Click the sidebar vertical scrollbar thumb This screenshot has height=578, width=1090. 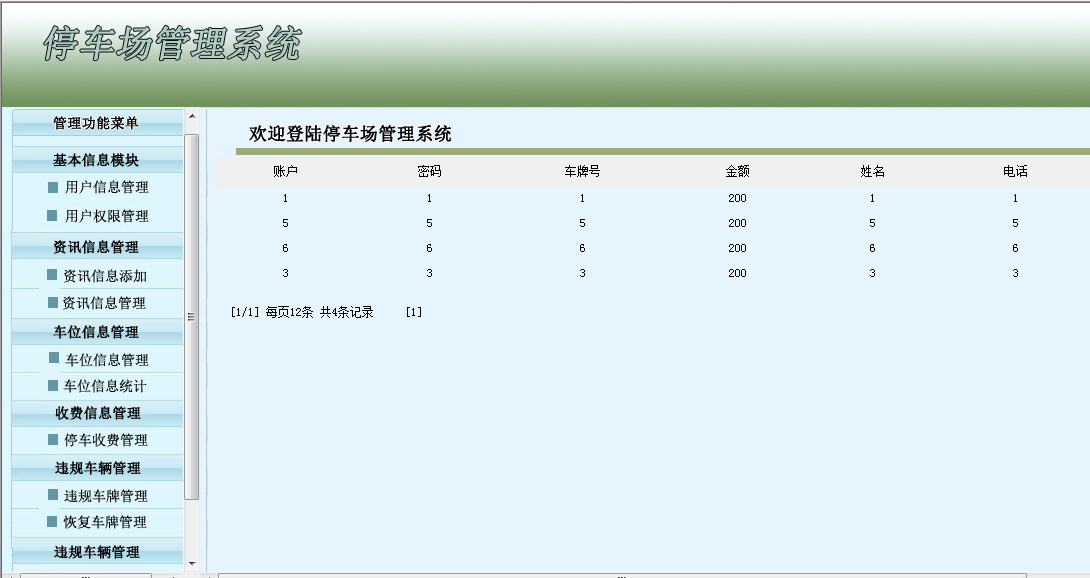click(x=192, y=316)
